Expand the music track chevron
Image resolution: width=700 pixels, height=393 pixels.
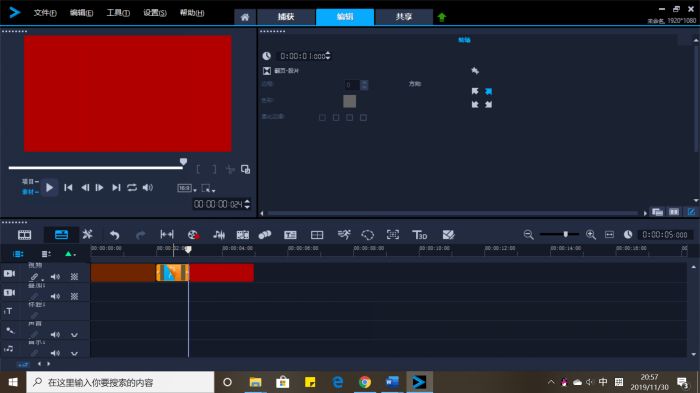coord(74,353)
